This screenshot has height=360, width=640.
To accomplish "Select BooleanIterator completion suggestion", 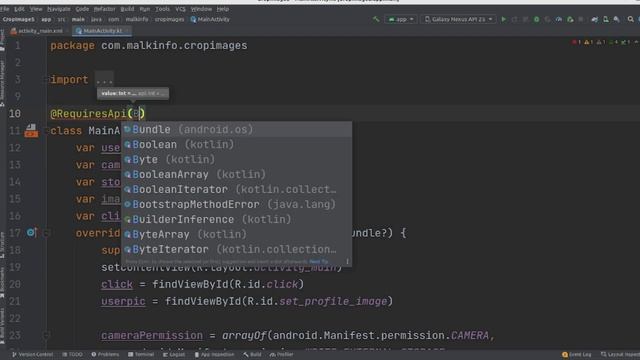I will pyautogui.click(x=237, y=189).
